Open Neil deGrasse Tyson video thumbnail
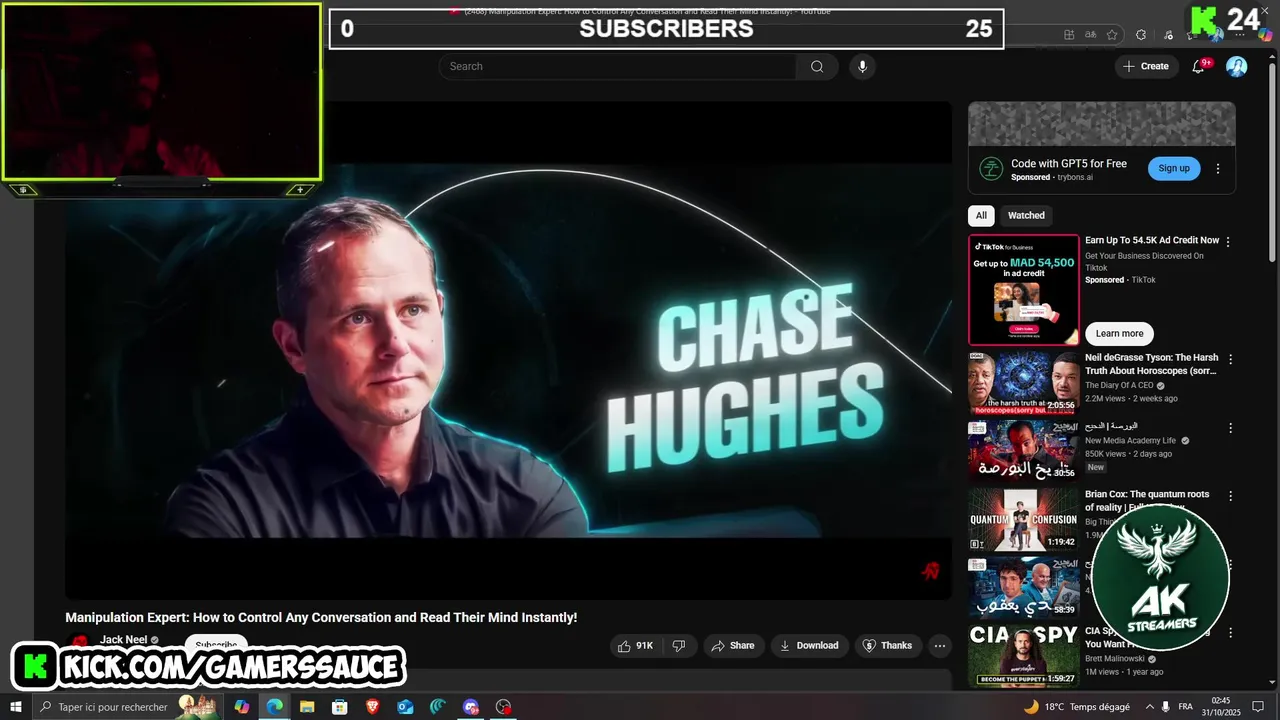 1024,382
